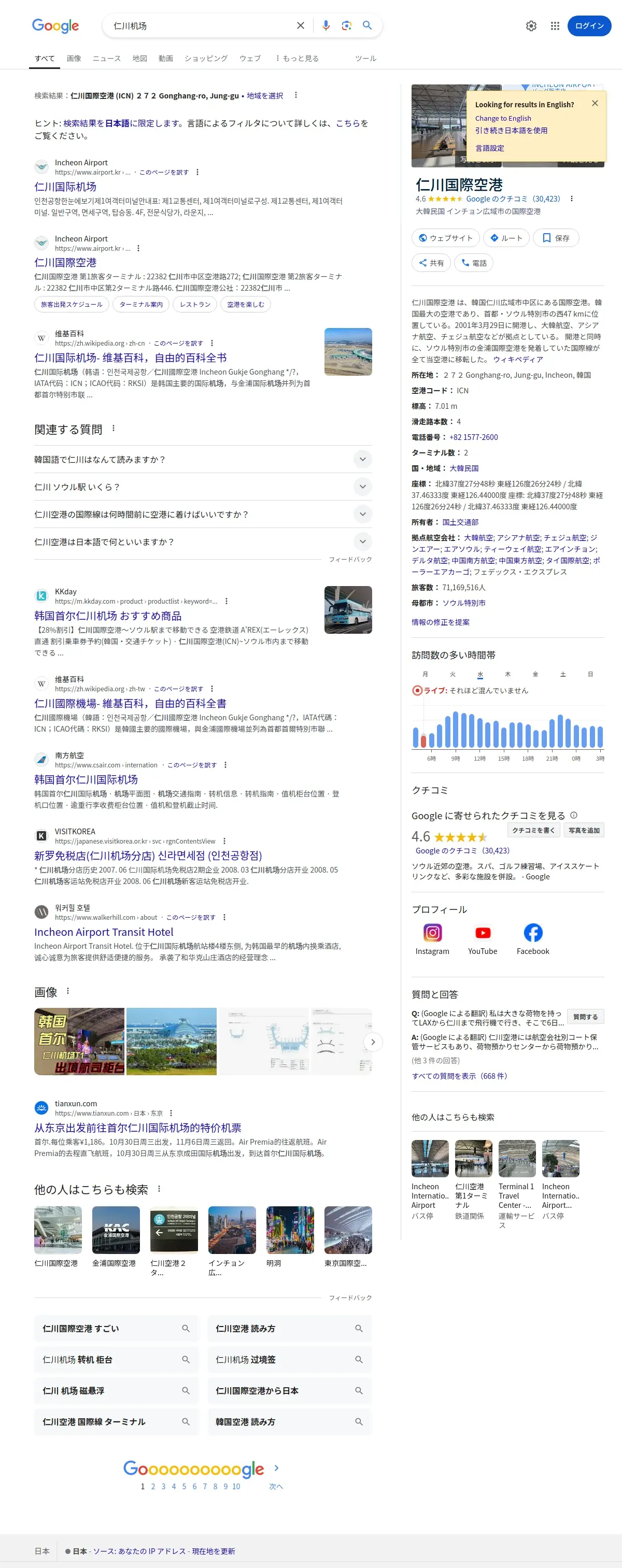The width and height of the screenshot is (622, 1568).
Task: Click the ターミナル案内 chip
Action: point(141,304)
